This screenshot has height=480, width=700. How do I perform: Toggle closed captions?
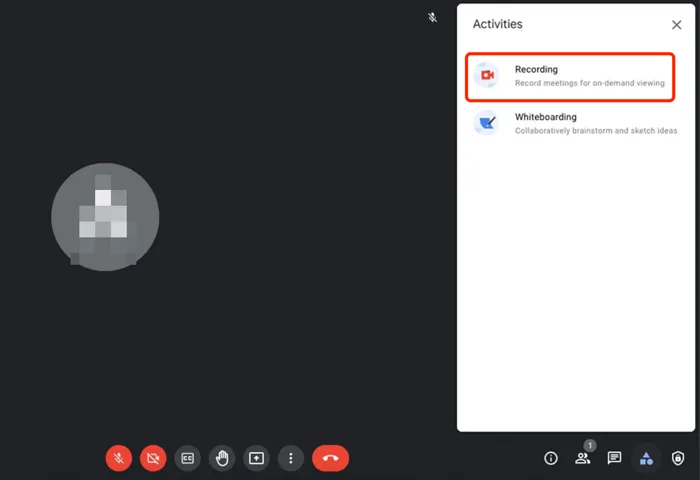(188, 458)
